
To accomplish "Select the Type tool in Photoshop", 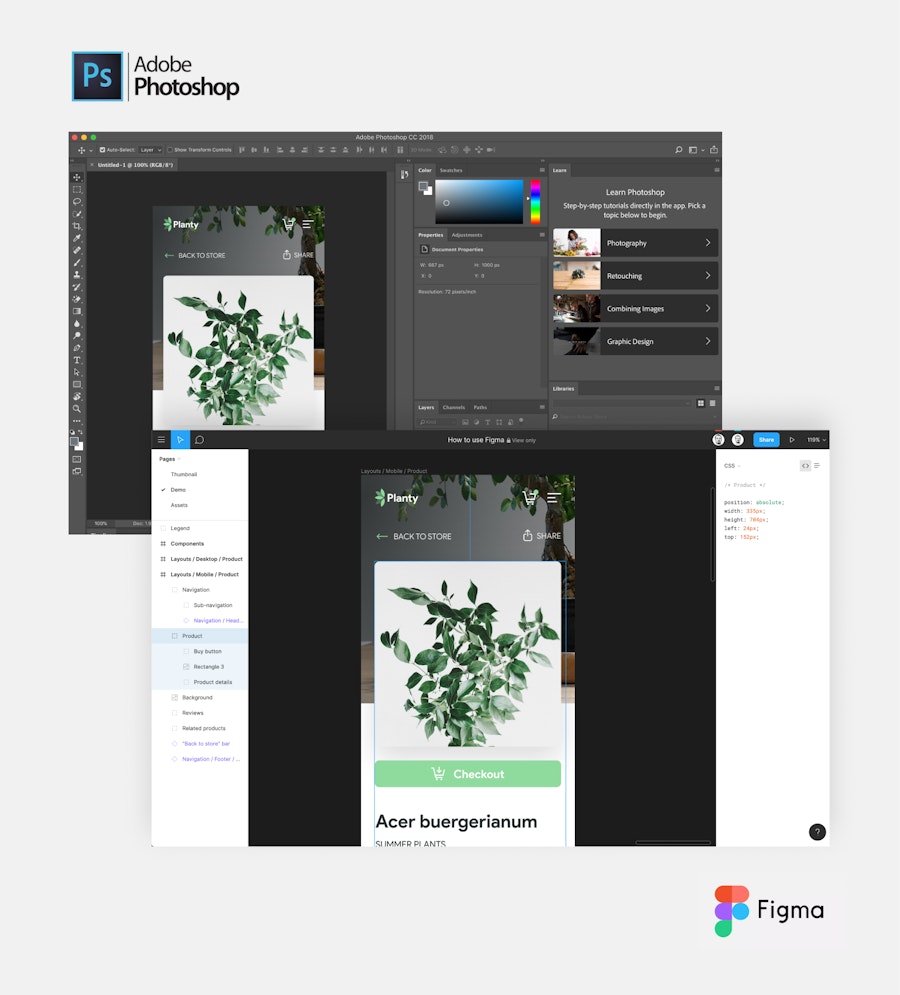I will (77, 360).
